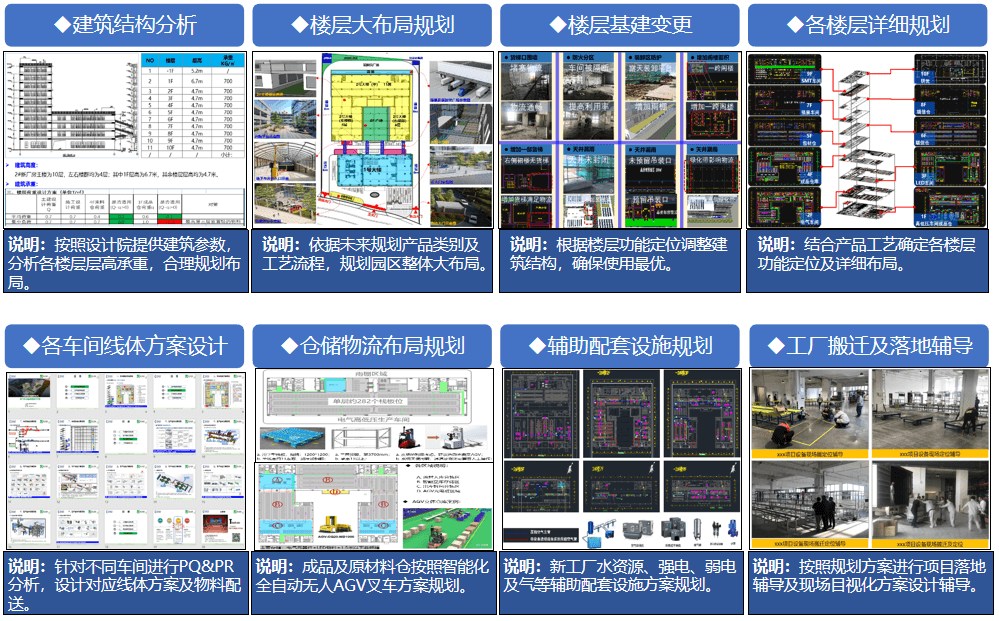Open the campus layout plan image
This screenshot has height=621, width=999.
point(372,140)
